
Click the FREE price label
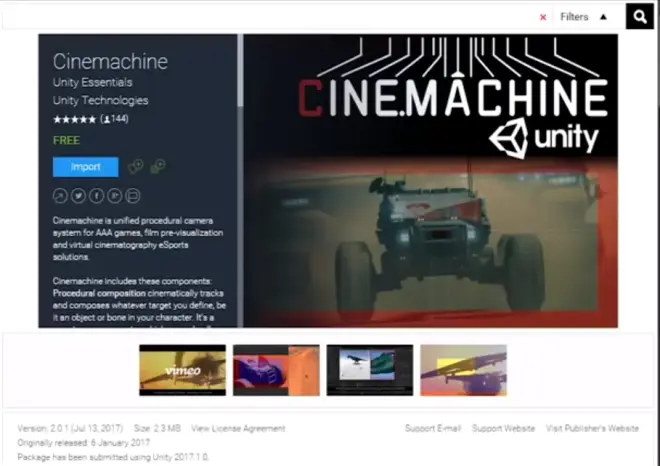[x=67, y=140]
